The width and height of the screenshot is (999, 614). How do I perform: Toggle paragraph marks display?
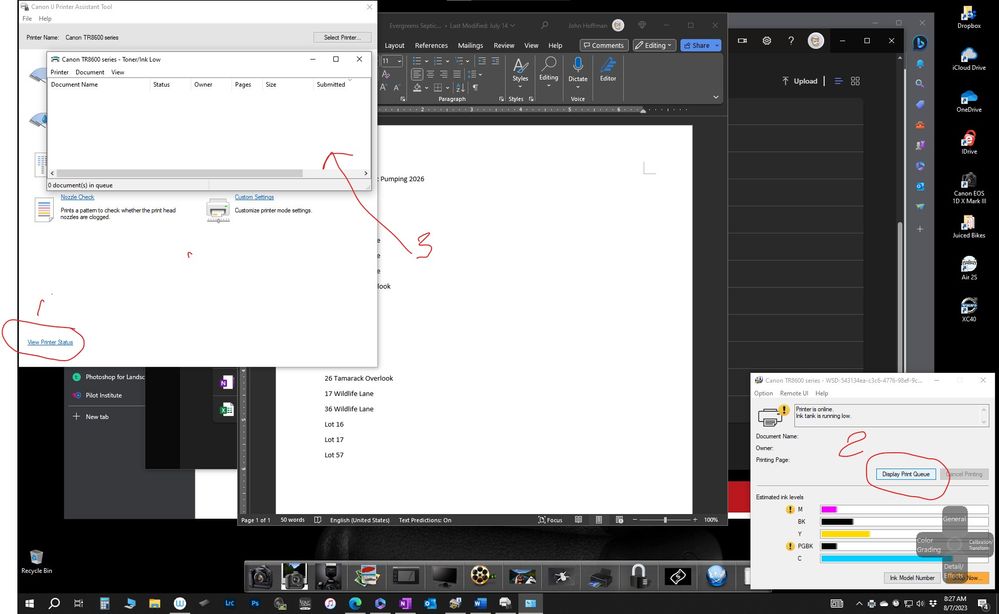pos(475,86)
